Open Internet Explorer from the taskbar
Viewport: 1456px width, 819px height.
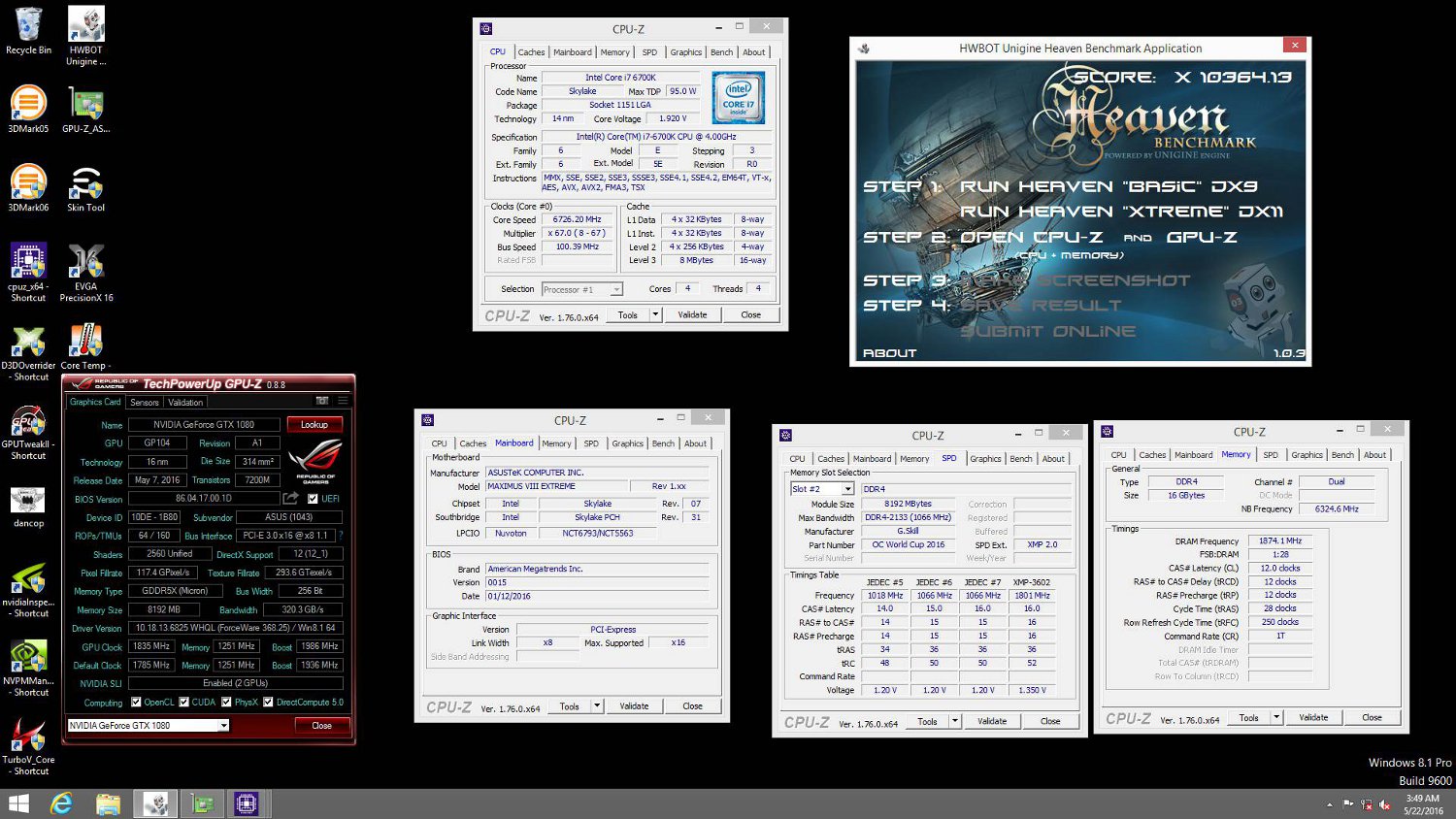click(61, 803)
